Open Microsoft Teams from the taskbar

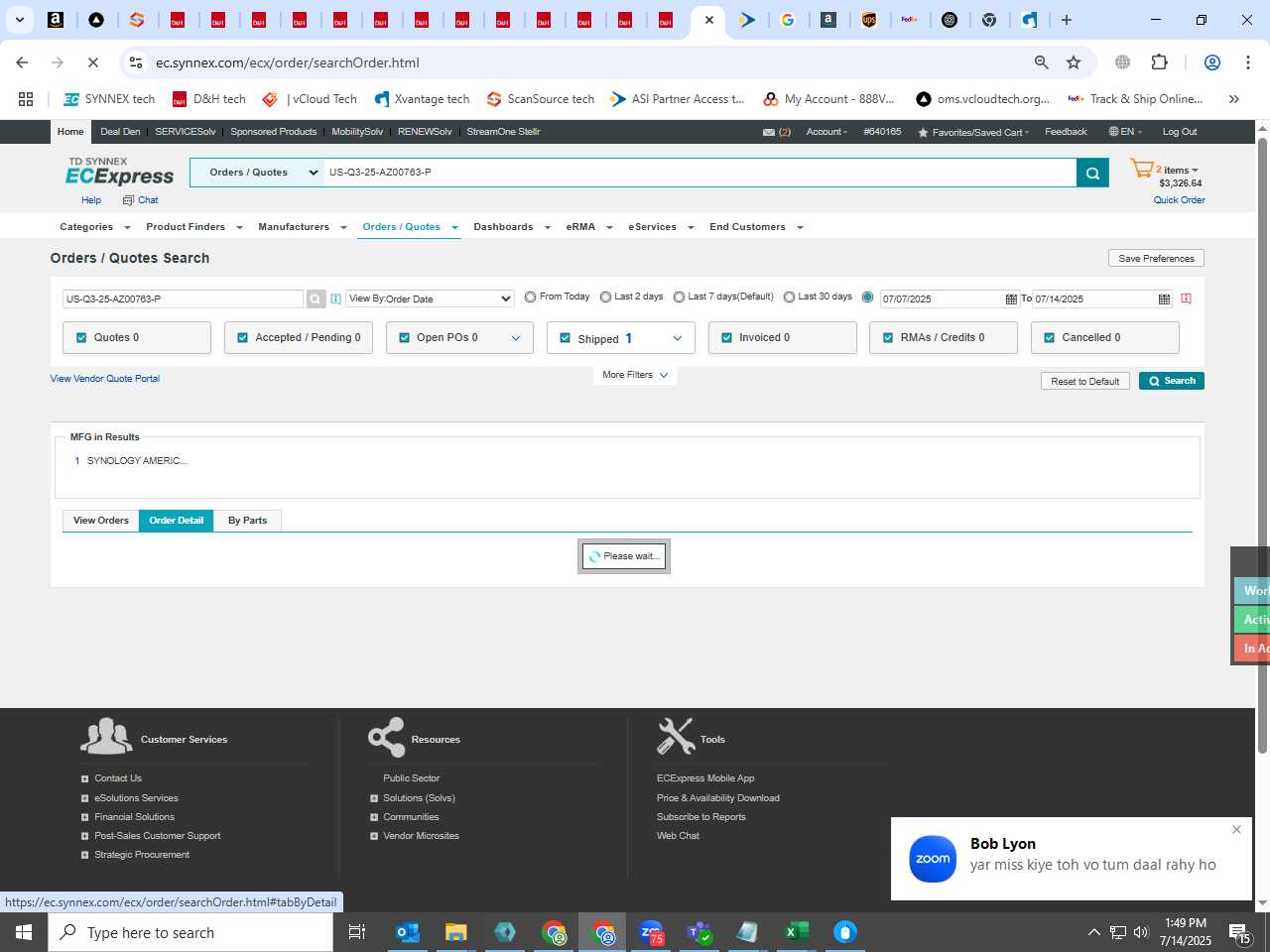pos(699,932)
